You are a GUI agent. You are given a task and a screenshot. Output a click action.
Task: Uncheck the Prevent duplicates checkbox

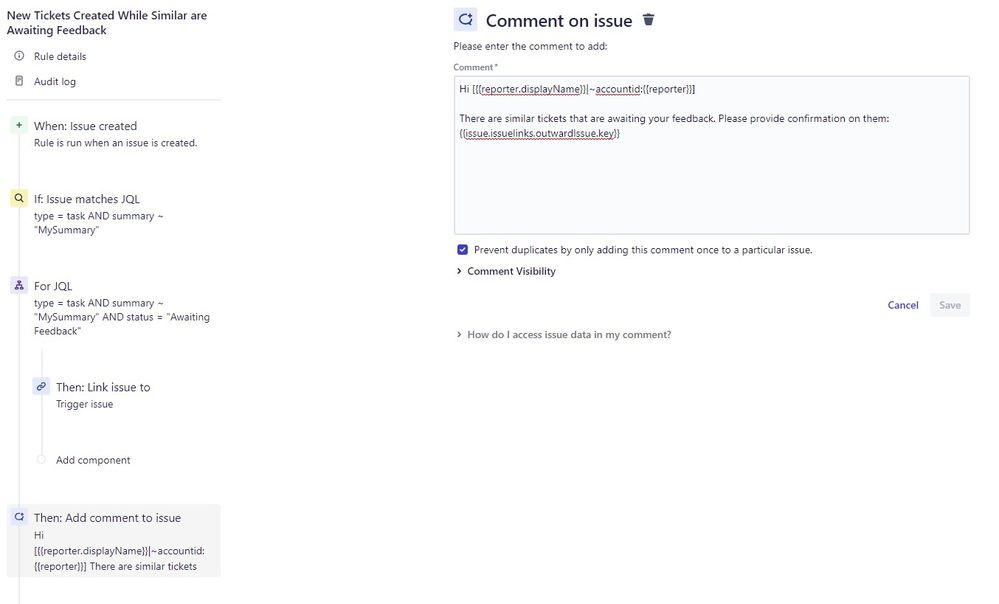coord(463,250)
